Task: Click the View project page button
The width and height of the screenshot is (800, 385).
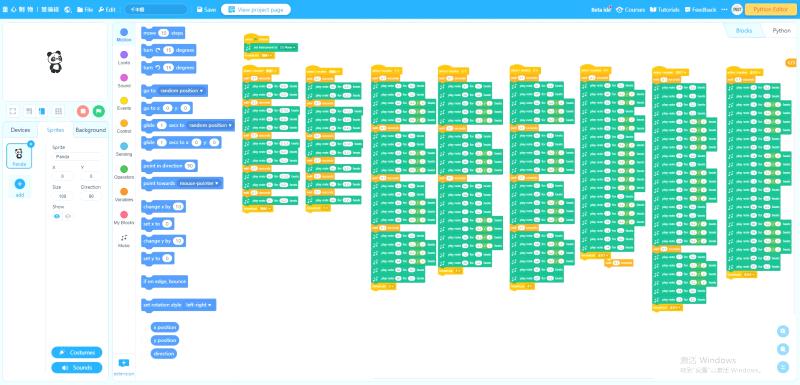Action: [x=256, y=10]
